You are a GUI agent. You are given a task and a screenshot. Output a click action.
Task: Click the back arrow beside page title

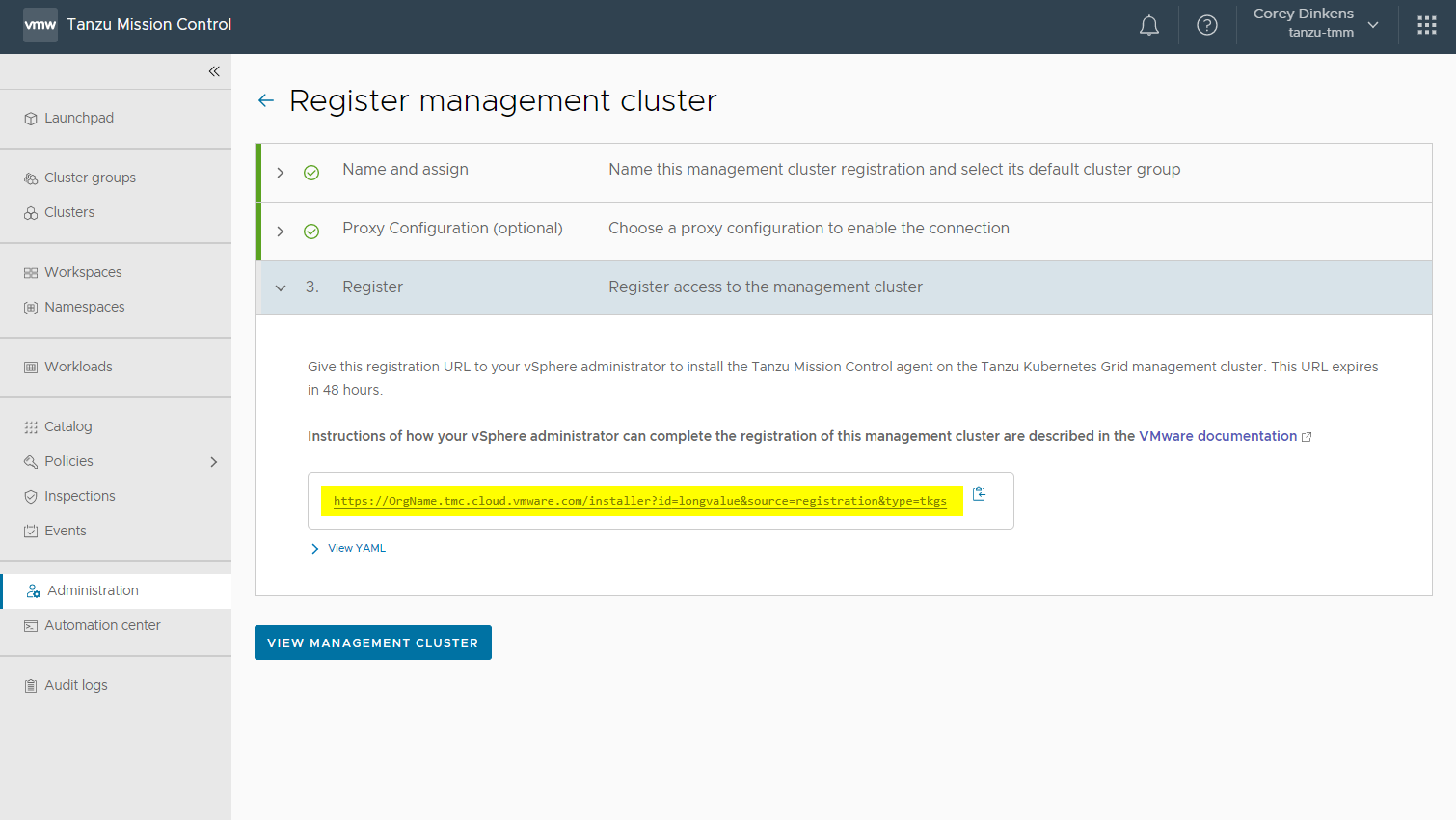pos(266,100)
